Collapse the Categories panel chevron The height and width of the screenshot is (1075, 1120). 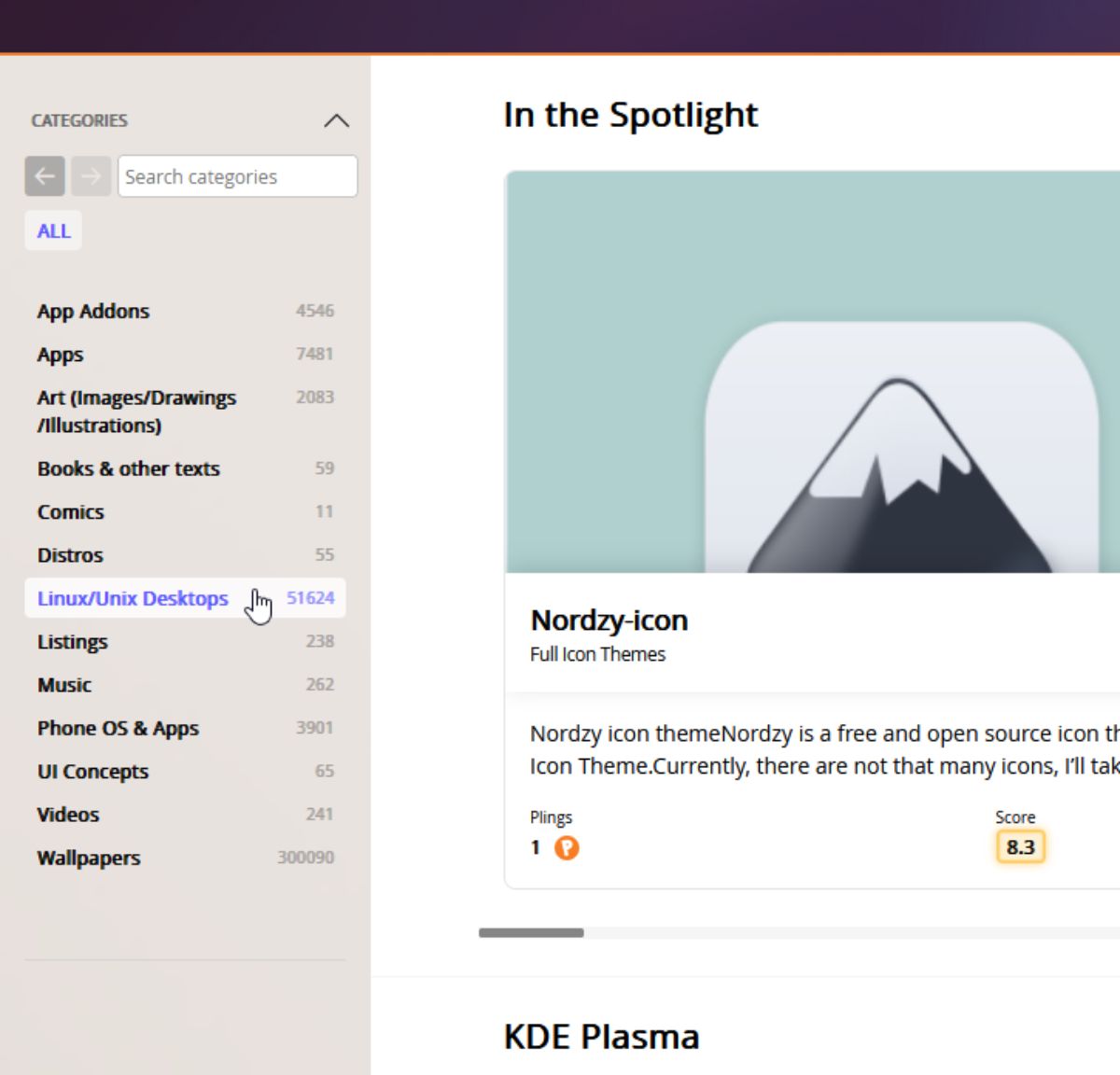click(336, 120)
